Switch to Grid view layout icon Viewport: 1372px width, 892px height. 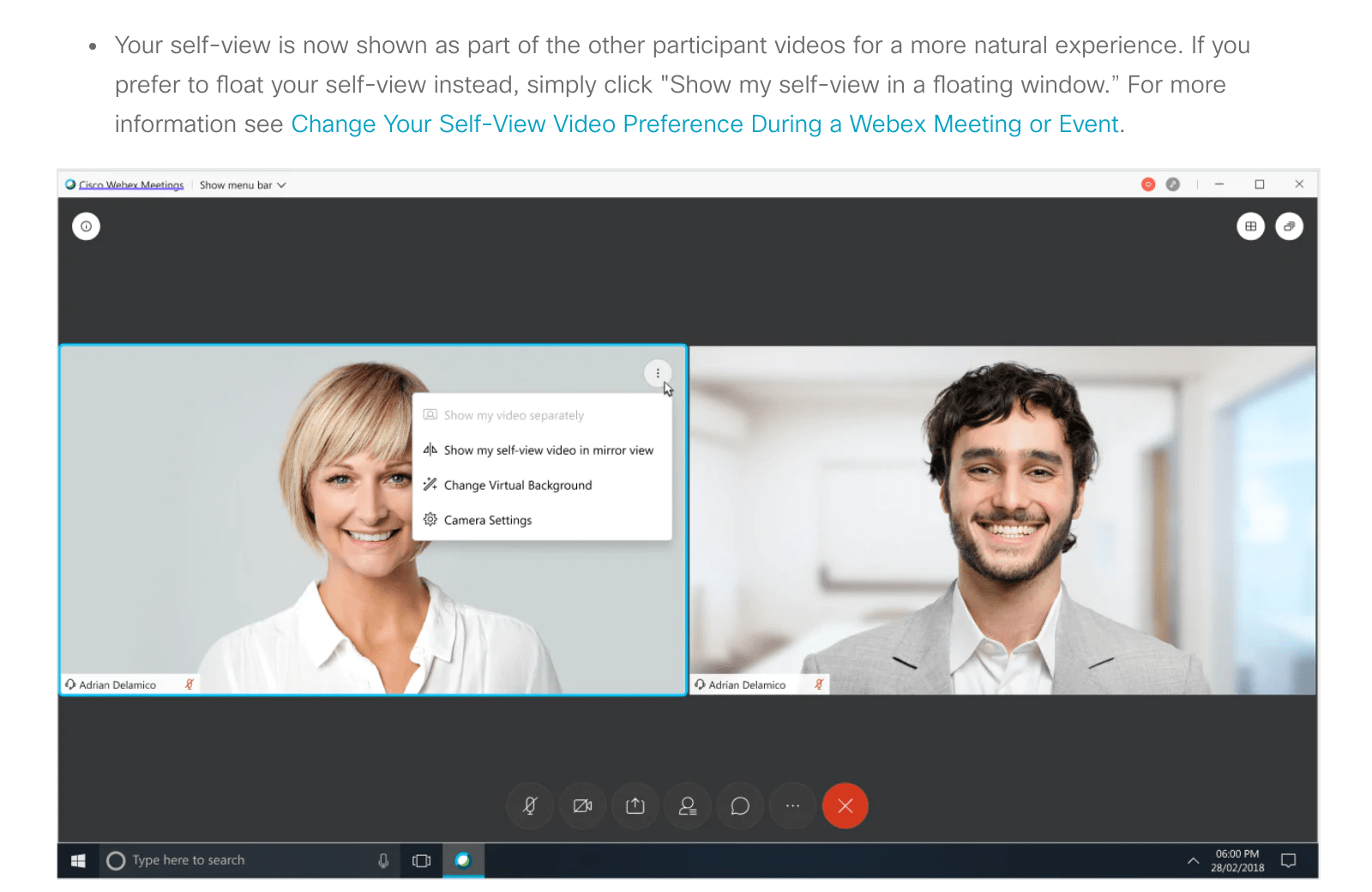pos(1250,226)
